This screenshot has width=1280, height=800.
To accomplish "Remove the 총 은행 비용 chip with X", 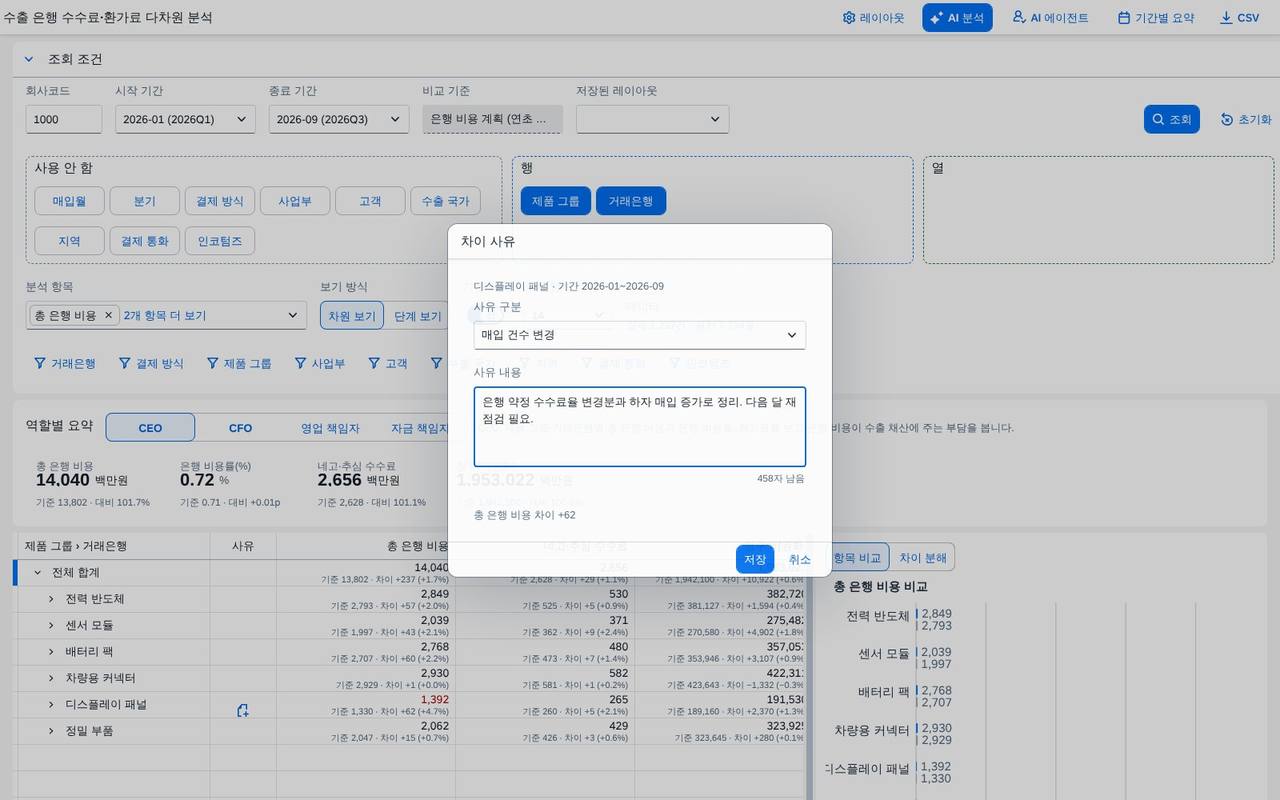I will [x=109, y=315].
